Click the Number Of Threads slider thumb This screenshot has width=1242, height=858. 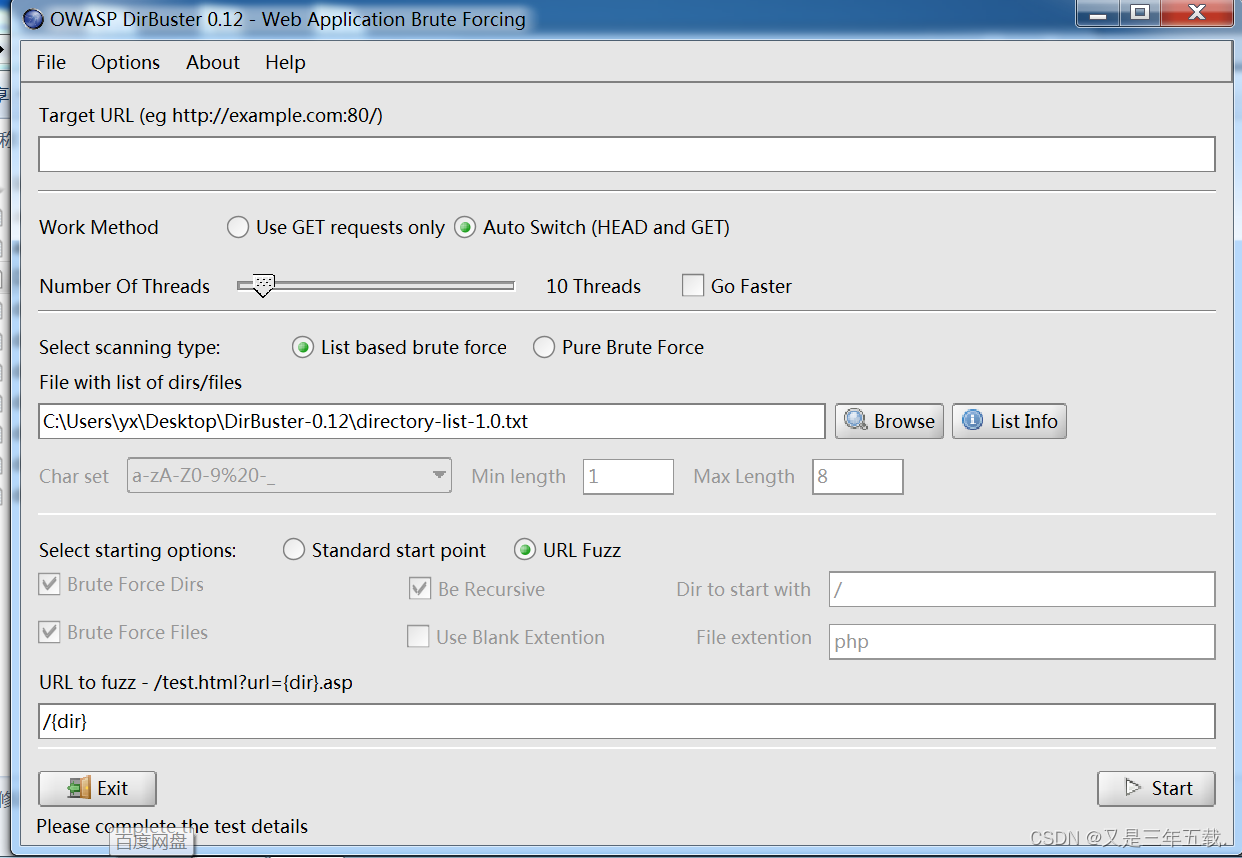(263, 287)
